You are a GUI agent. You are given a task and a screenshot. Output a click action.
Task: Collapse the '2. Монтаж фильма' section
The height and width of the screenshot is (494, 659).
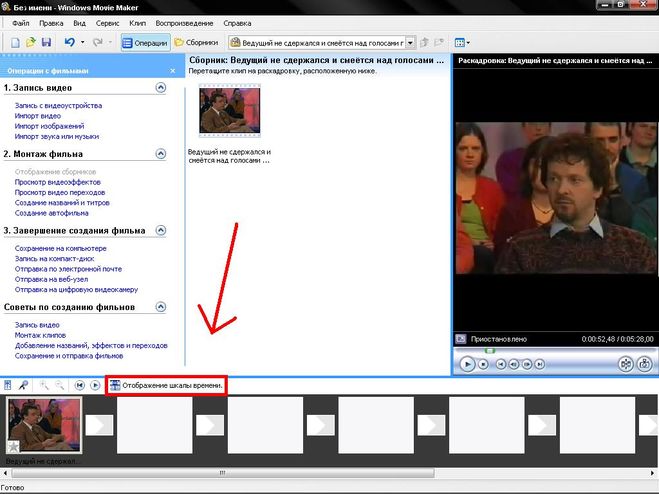(x=161, y=153)
